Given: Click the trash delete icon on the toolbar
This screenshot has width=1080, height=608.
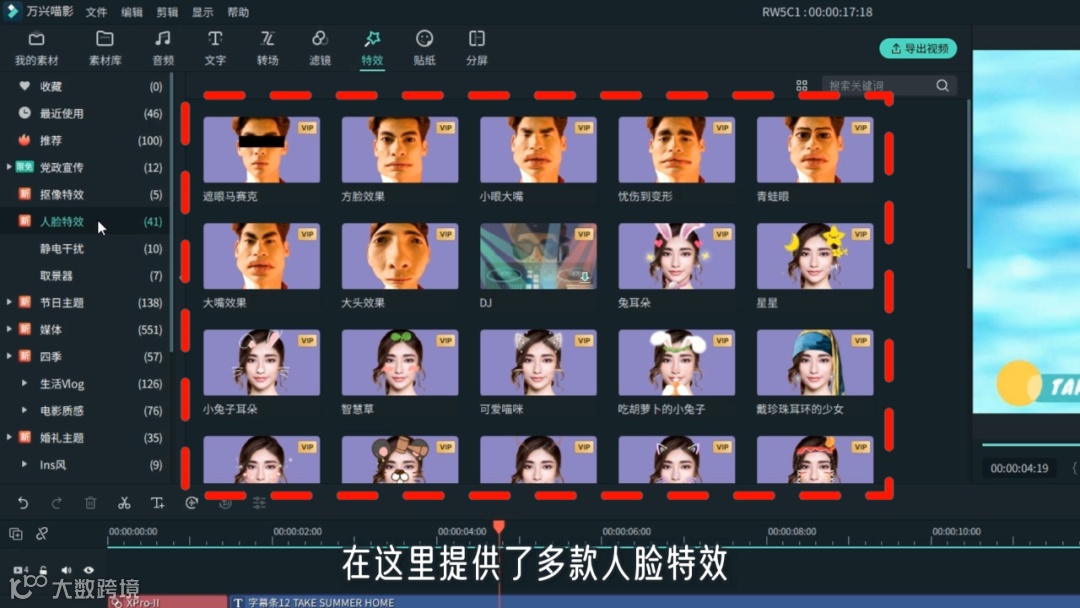Looking at the screenshot, I should pos(89,503).
